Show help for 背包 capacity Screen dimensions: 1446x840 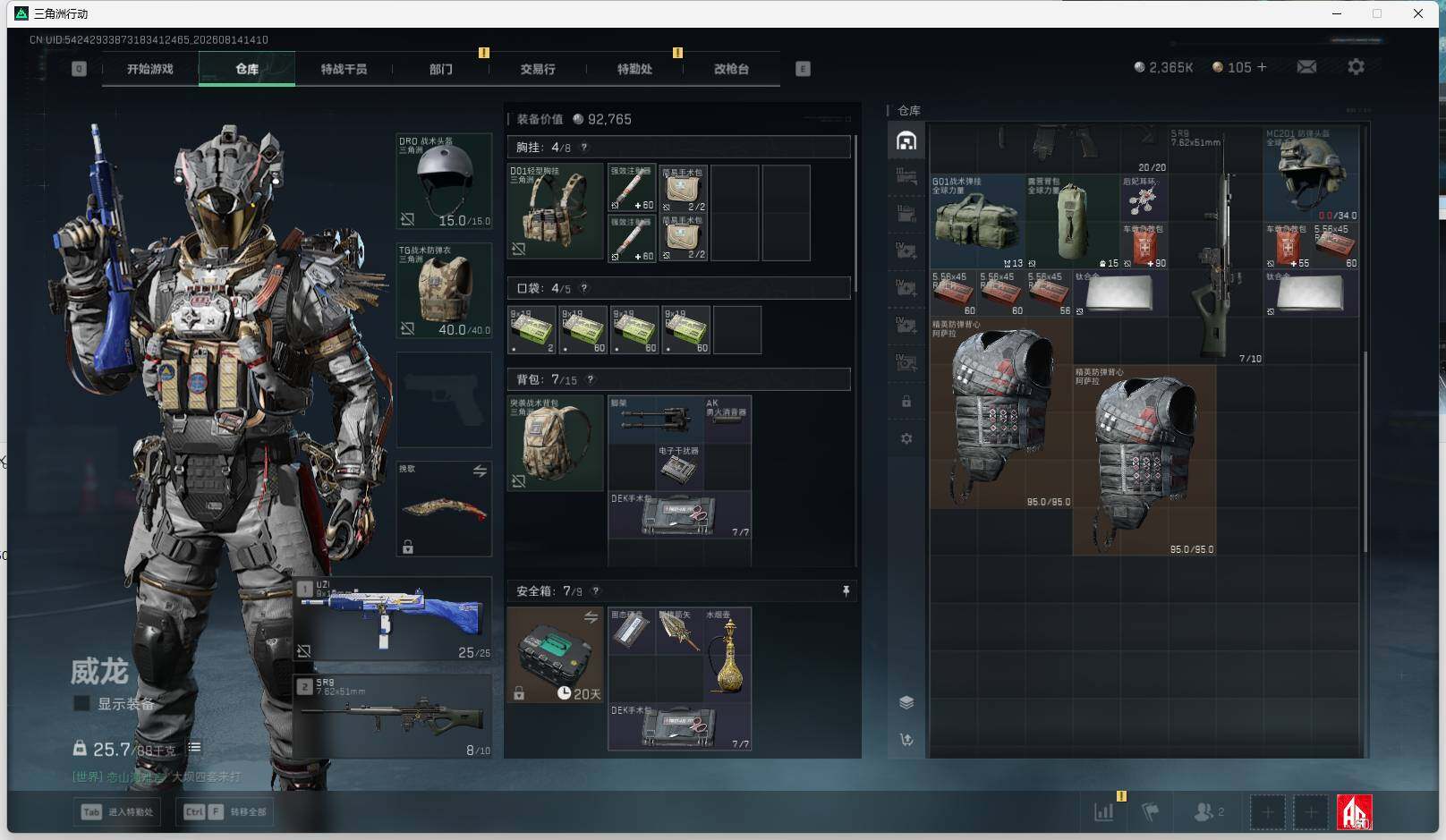[590, 379]
